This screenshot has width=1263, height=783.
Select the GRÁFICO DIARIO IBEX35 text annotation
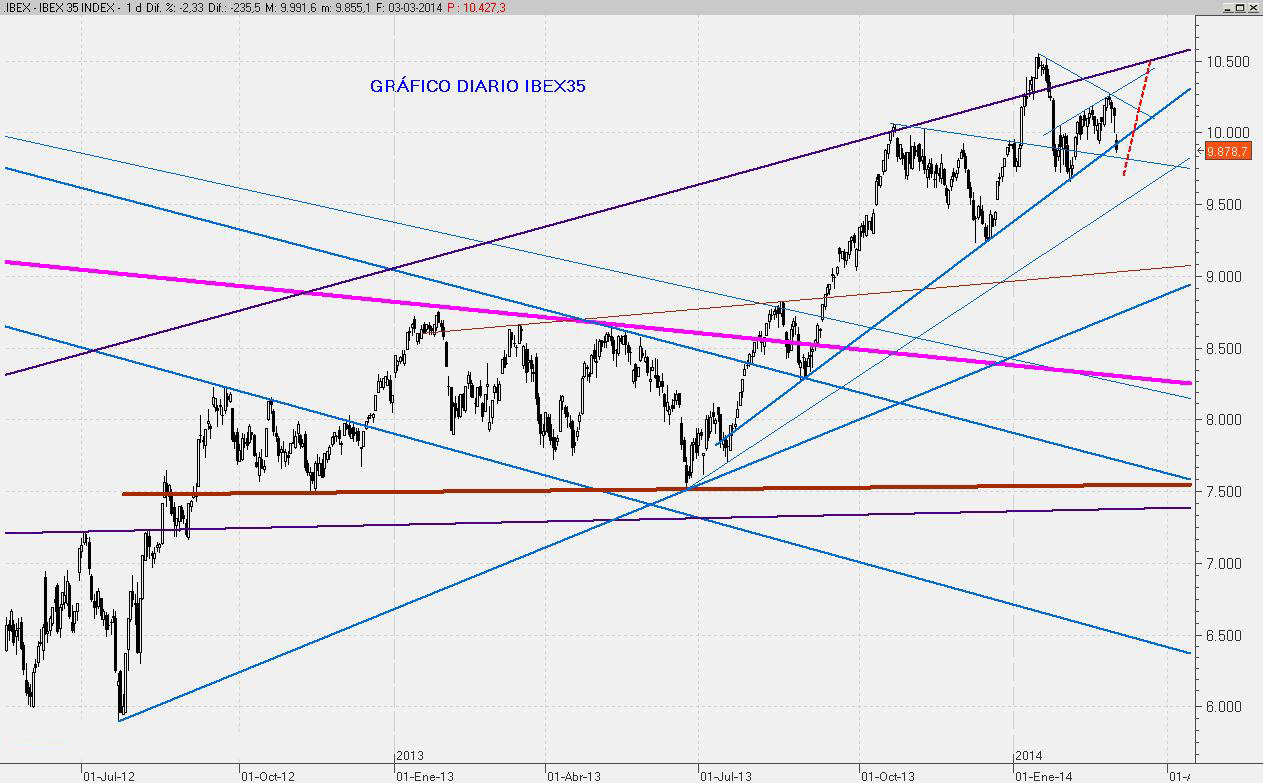click(477, 86)
